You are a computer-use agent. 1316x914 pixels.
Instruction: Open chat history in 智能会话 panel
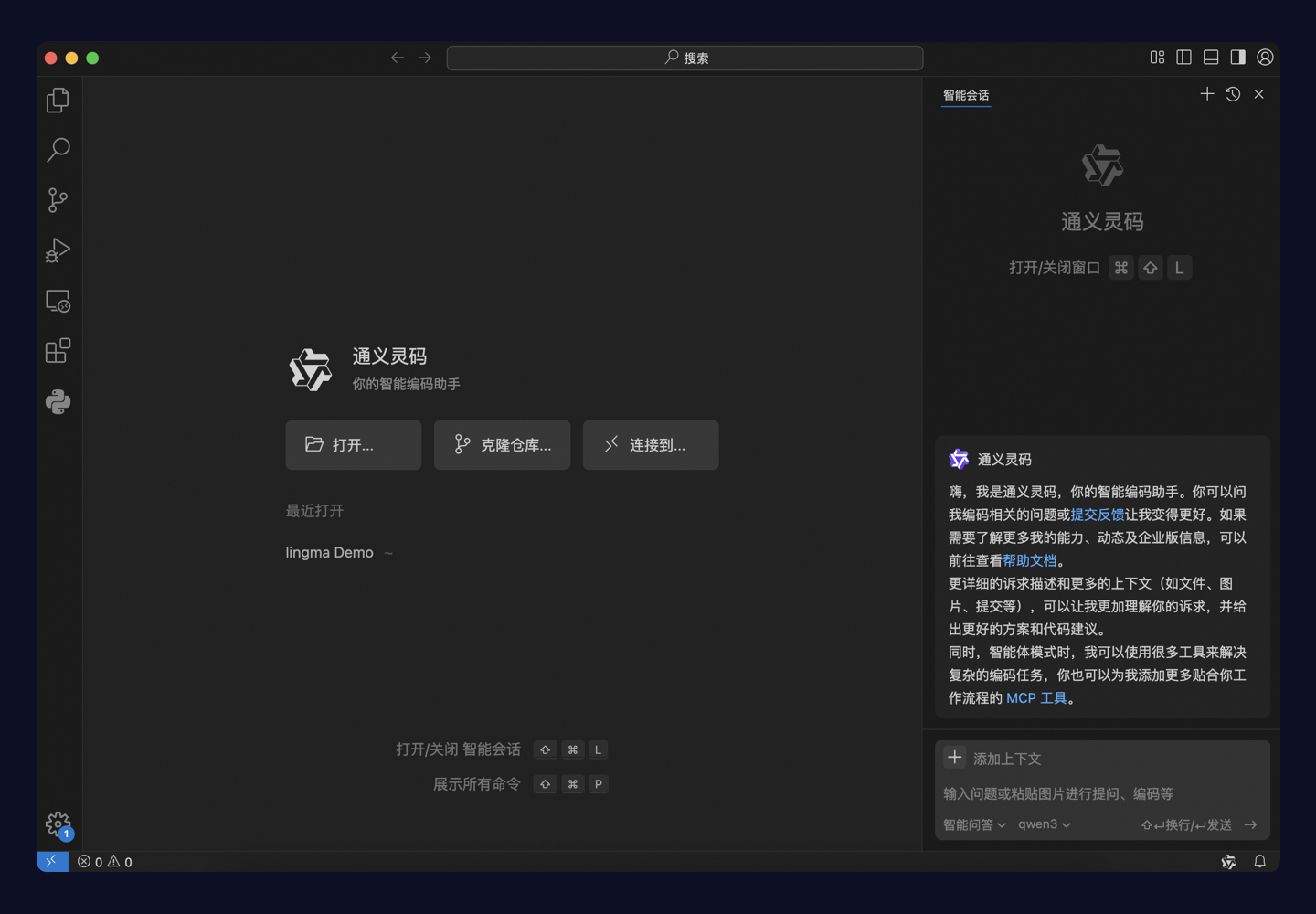coord(1233,94)
